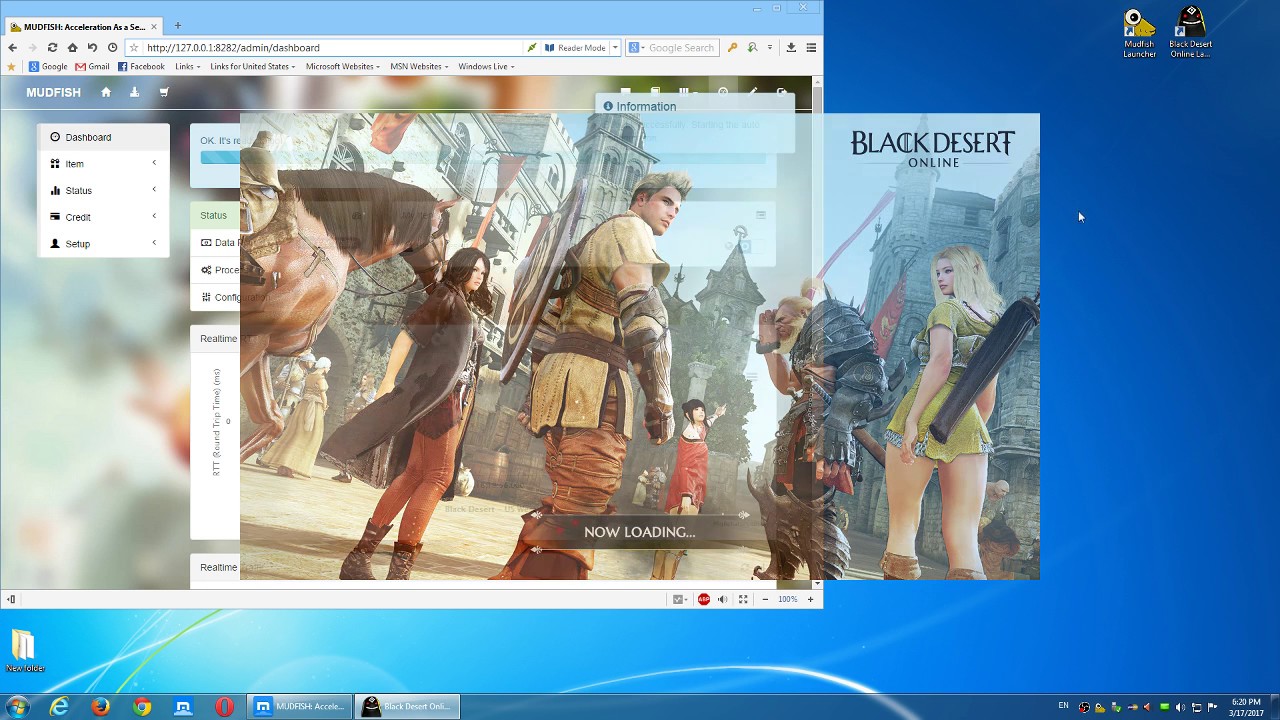Screen dimensions: 1280x720
Task: Click the undo closed tab arrow icon
Action: click(x=92, y=47)
